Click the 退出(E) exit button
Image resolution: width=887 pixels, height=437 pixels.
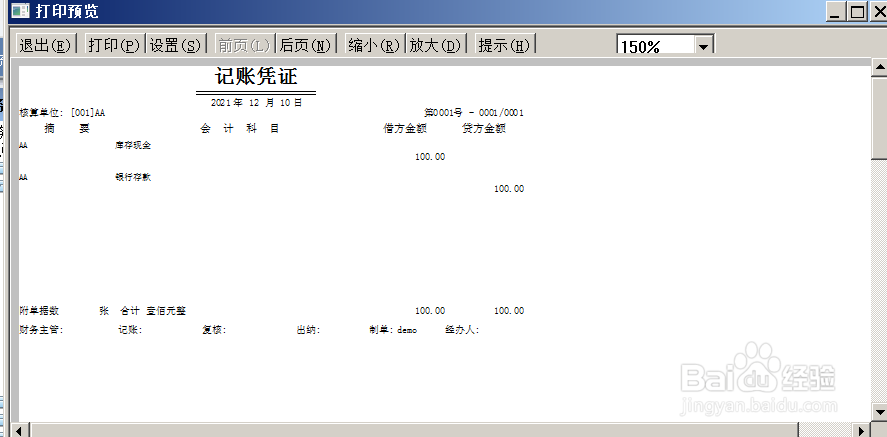46,45
